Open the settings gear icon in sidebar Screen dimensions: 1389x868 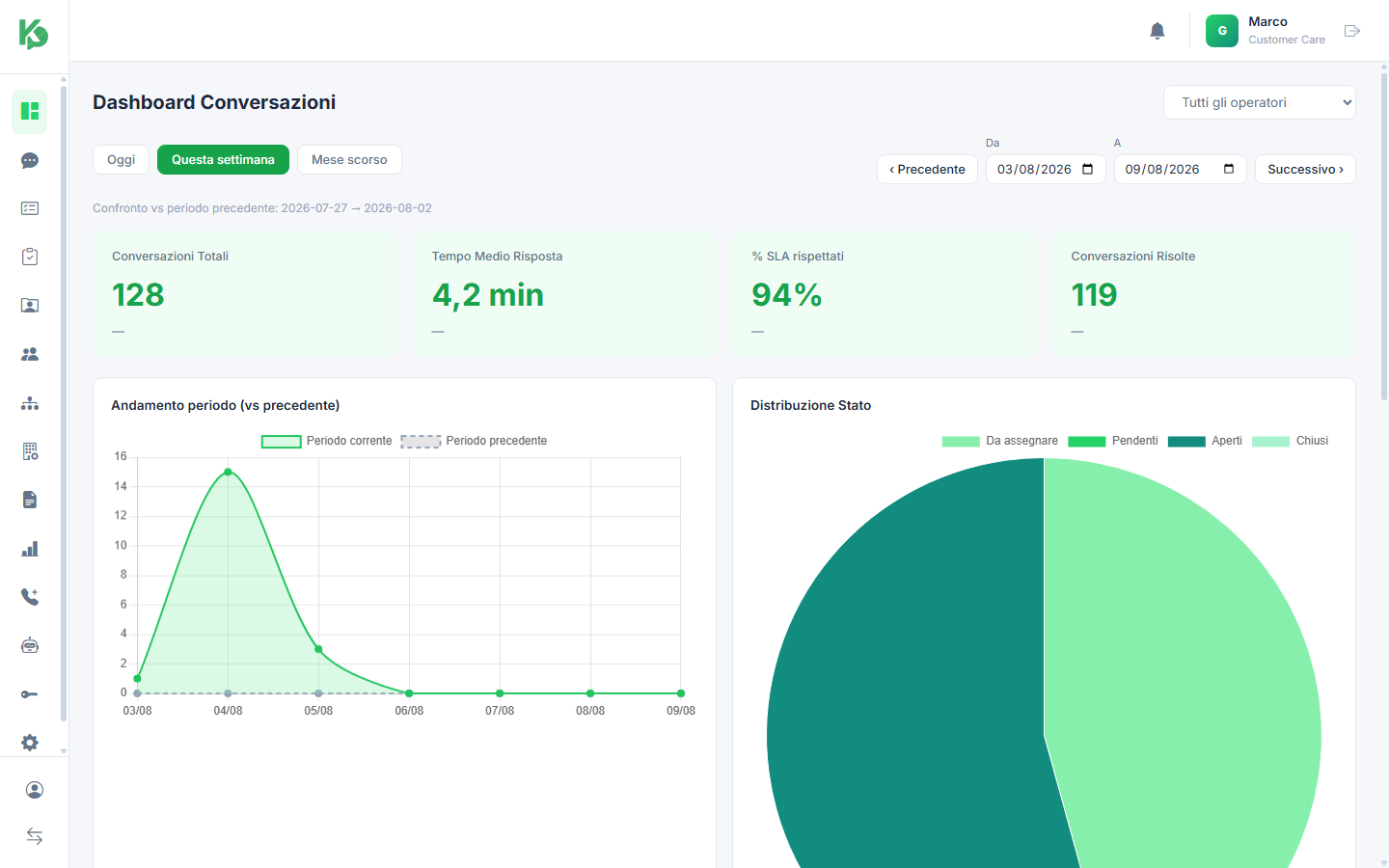[30, 743]
